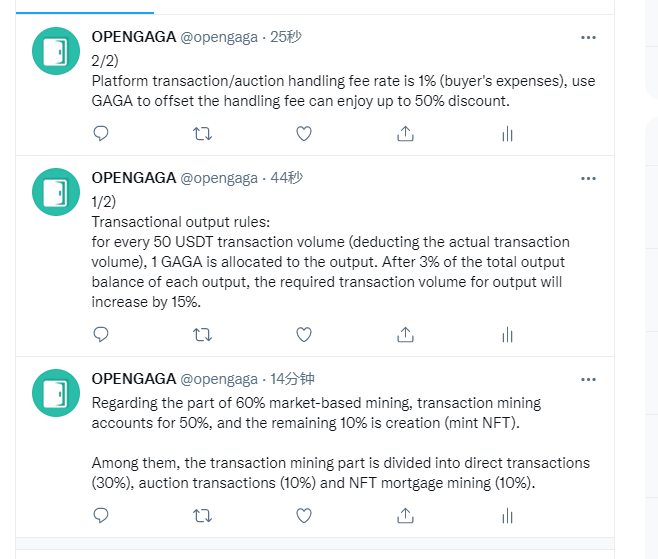Retweet the handling fee rate tweet

(202, 134)
